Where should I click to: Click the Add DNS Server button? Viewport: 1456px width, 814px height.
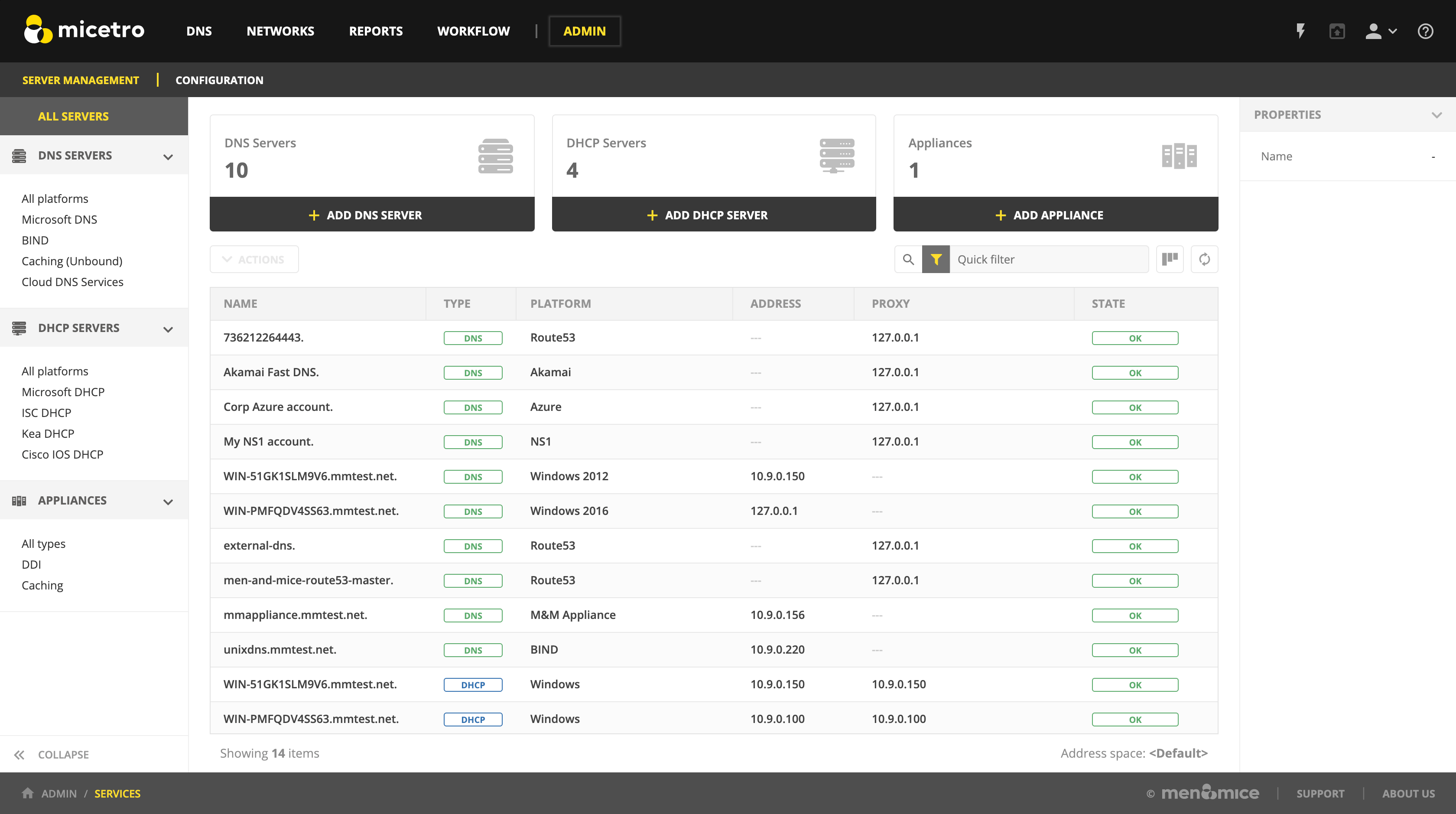[x=372, y=215]
